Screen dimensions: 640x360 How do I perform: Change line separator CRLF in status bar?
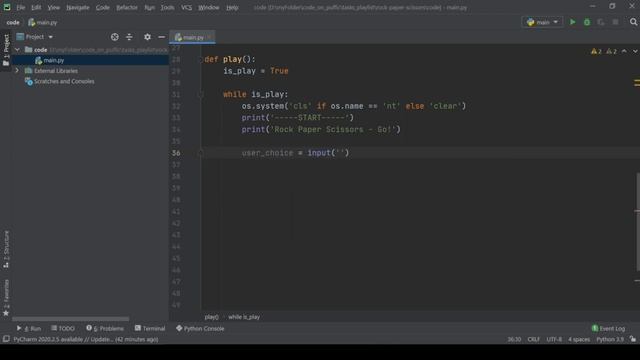coord(533,339)
